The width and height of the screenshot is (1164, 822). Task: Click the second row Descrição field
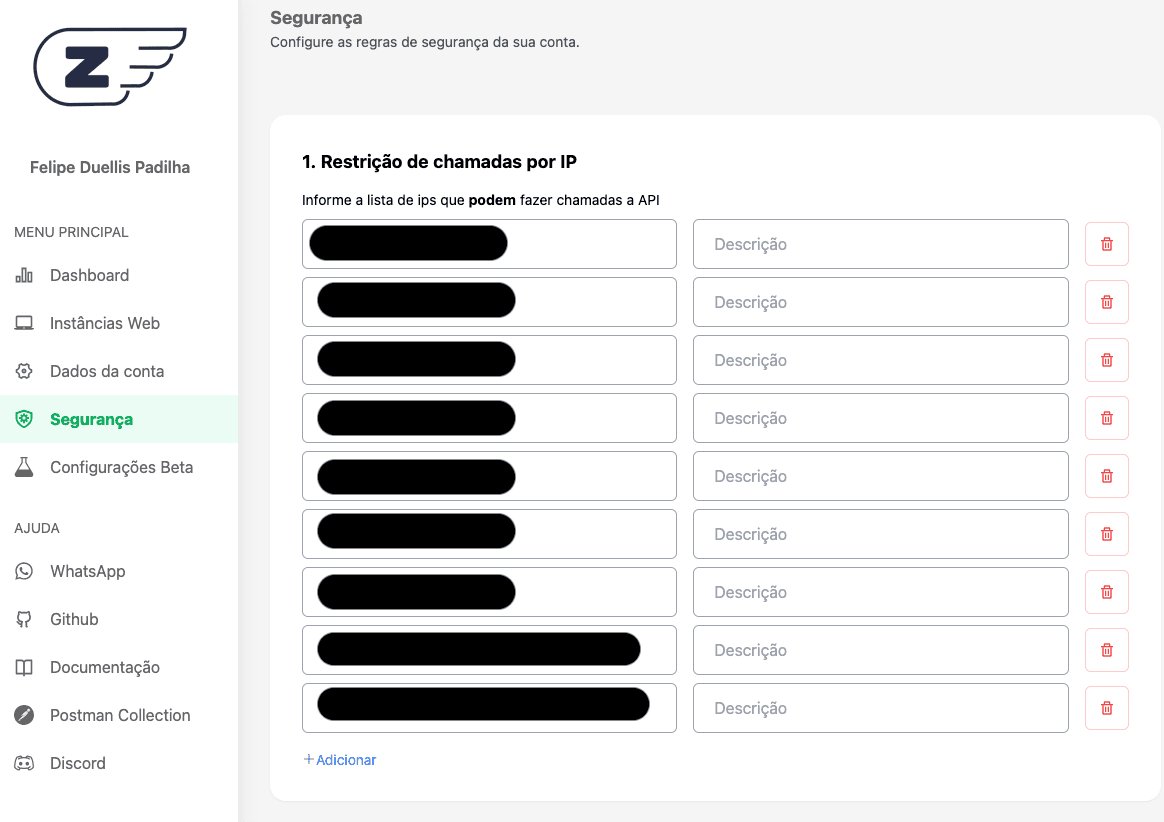point(880,302)
